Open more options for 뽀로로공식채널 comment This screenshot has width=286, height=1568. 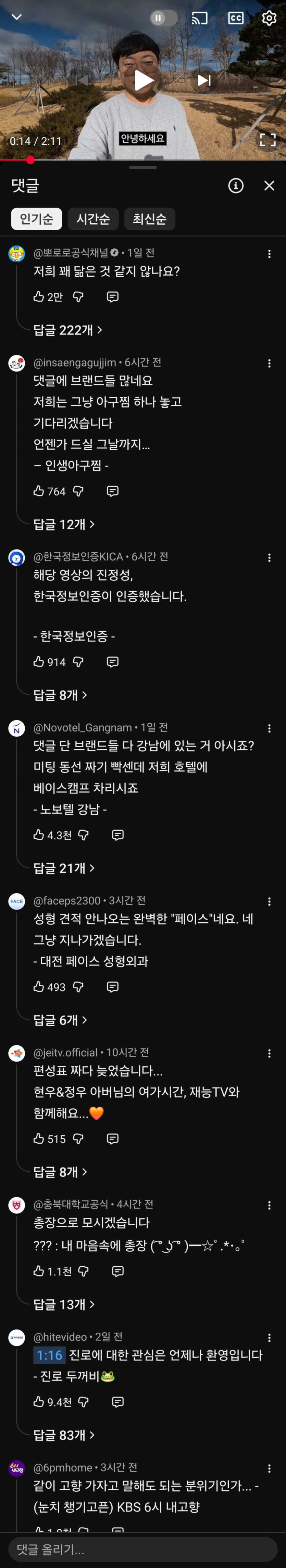tap(269, 254)
